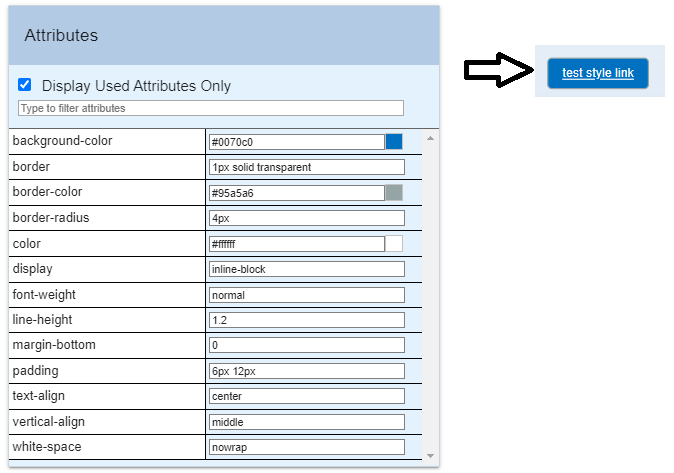Click the vertical-align value field
Viewport: 674px width, 473px height.
pyautogui.click(x=307, y=422)
